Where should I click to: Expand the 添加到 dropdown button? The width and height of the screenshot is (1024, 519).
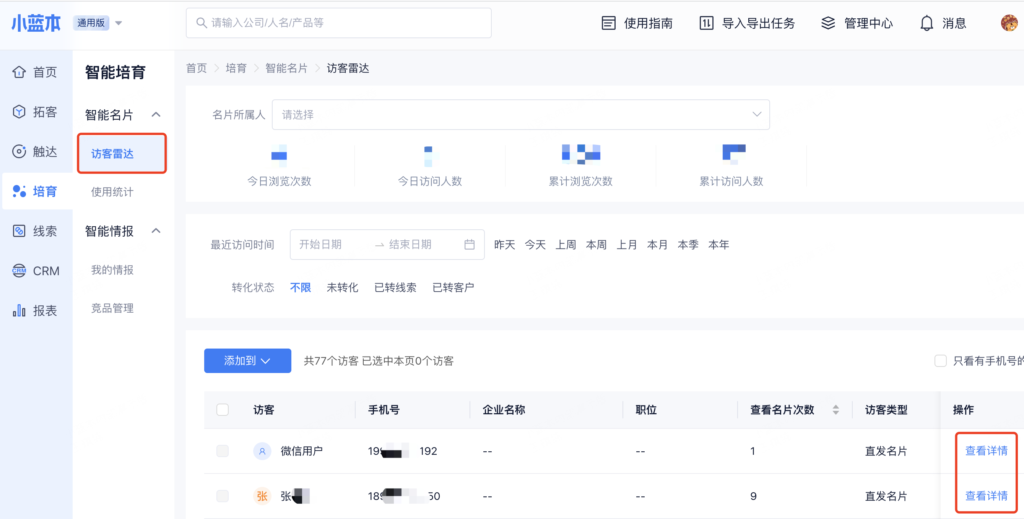pyautogui.click(x=247, y=361)
